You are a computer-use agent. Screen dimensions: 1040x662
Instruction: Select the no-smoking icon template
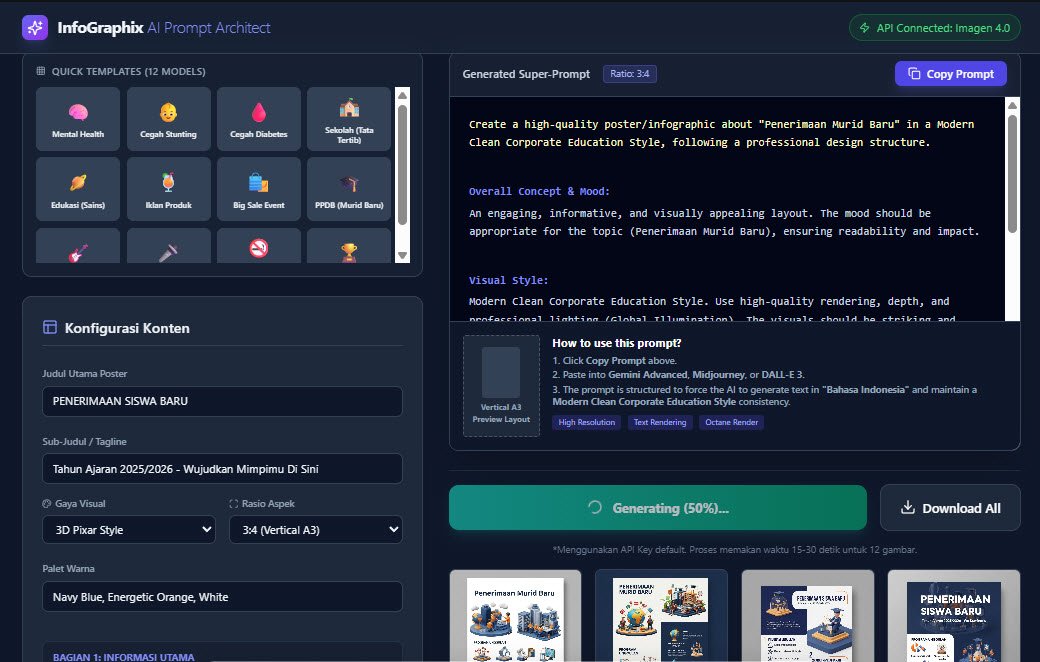259,246
